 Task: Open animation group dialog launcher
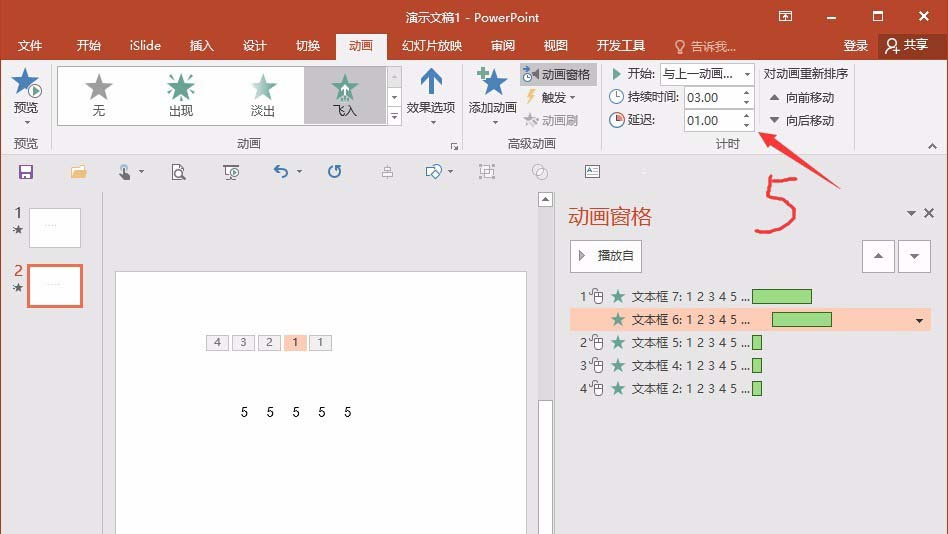click(454, 146)
